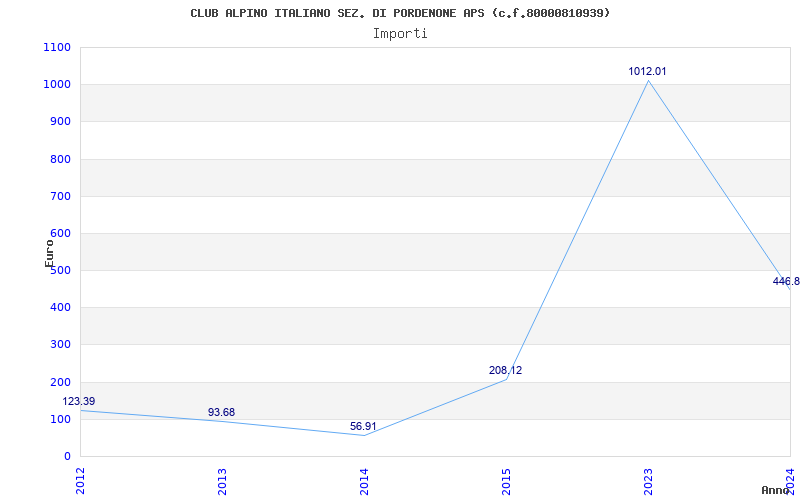Click the 800 y-axis tick label
This screenshot has width=800, height=500.
click(61, 159)
